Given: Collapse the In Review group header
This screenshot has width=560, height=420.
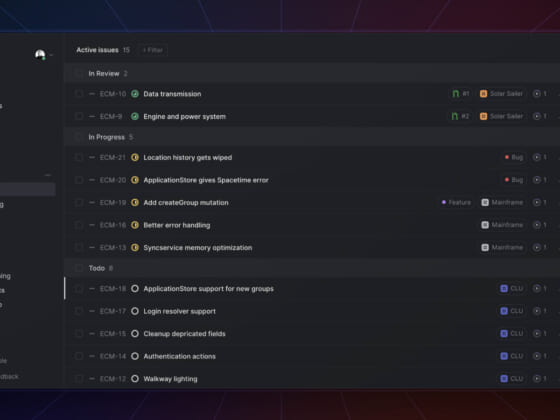Looking at the screenshot, I should [312, 74].
